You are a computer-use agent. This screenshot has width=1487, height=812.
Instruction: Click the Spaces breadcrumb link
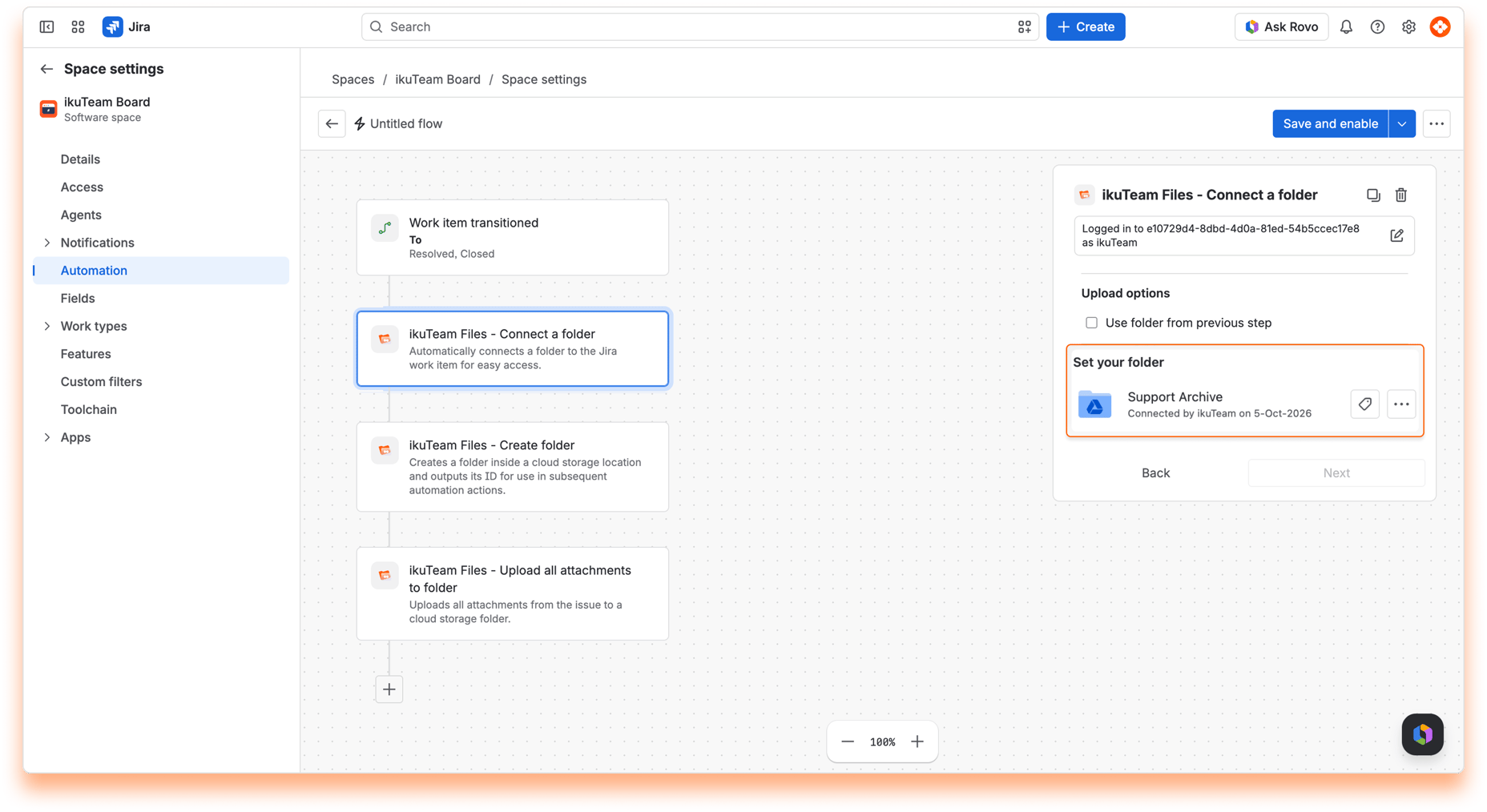[x=353, y=79]
